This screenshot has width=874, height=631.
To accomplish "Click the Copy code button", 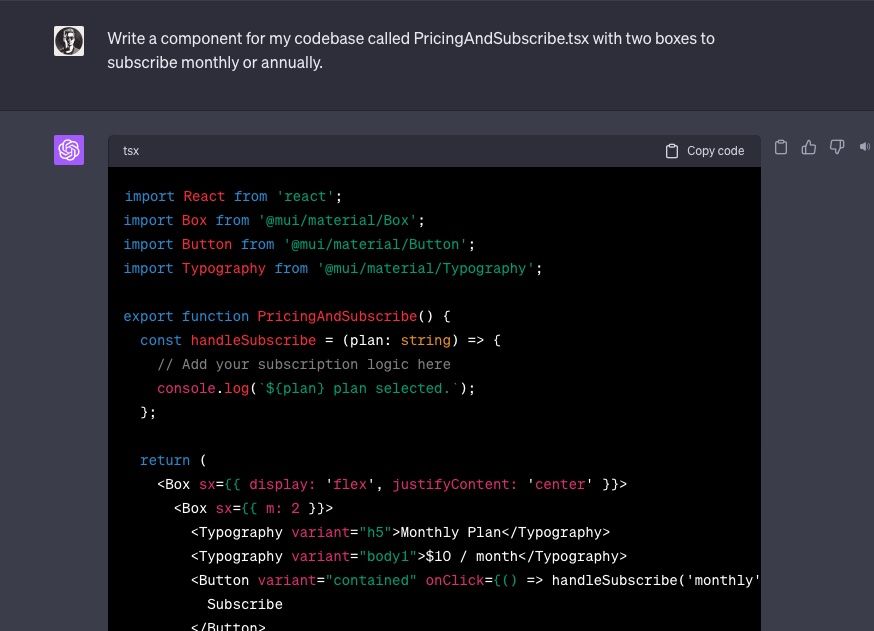I will (705, 151).
